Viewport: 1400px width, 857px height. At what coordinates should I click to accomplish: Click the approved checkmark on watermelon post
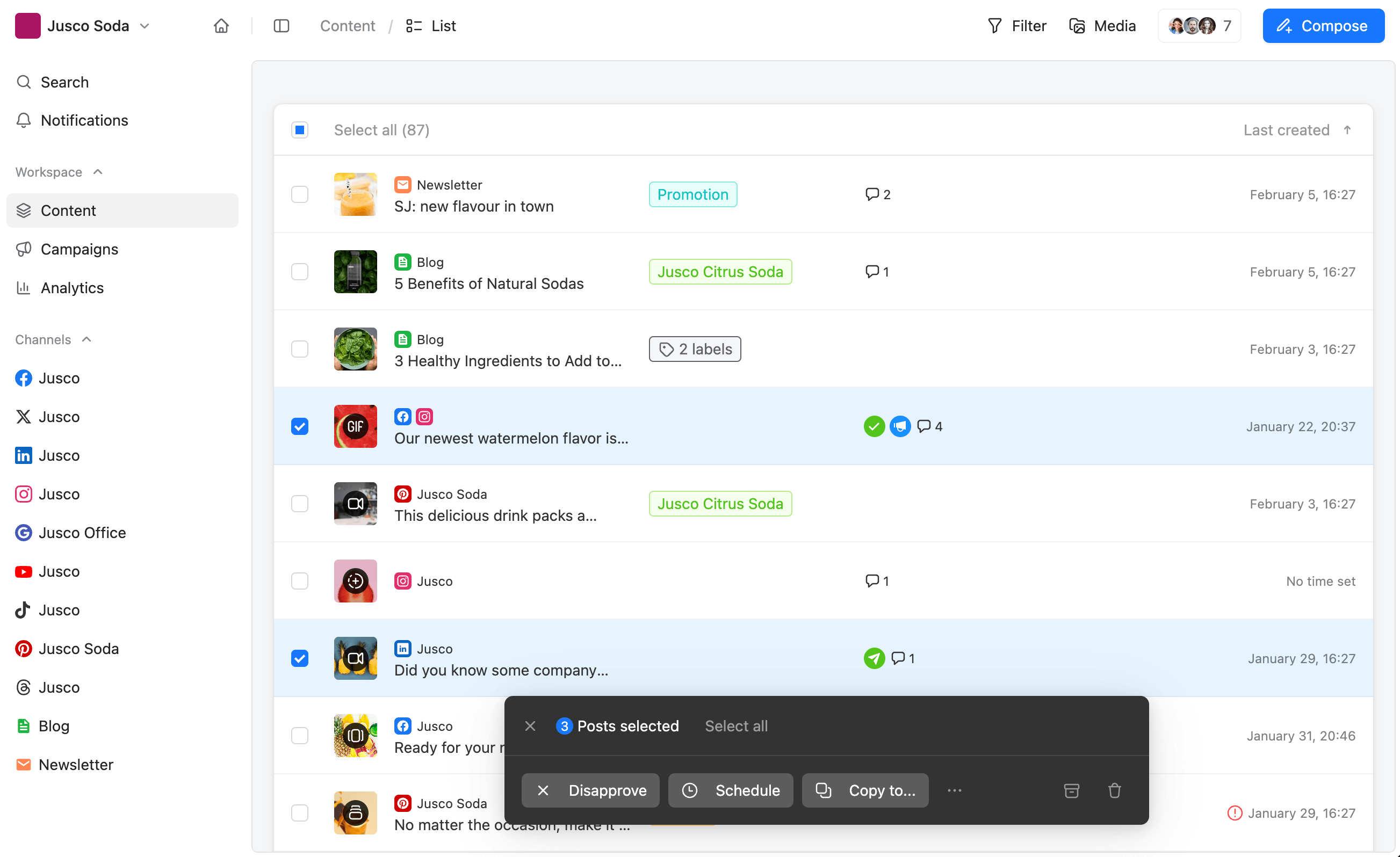pos(874,426)
